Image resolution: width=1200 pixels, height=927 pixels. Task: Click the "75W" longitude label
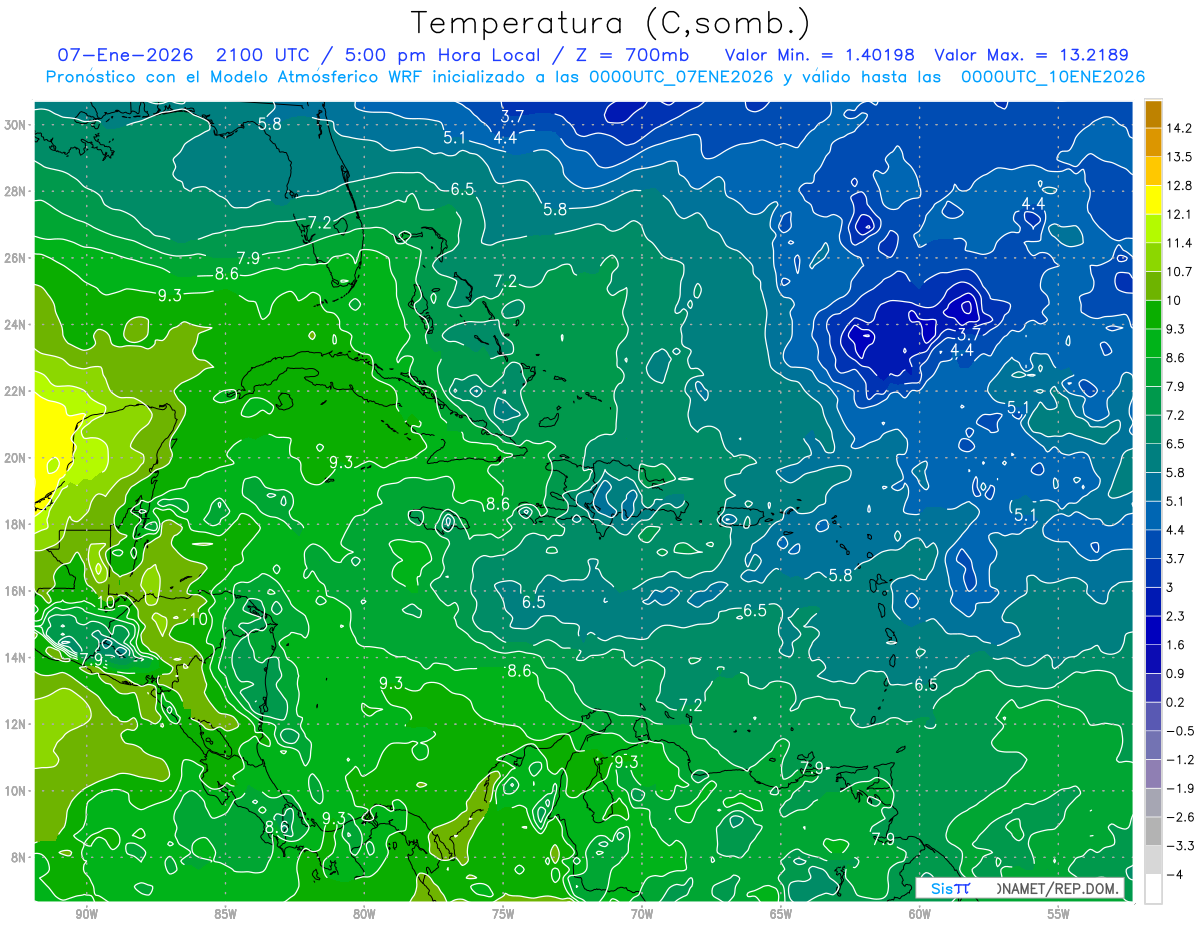(x=503, y=915)
